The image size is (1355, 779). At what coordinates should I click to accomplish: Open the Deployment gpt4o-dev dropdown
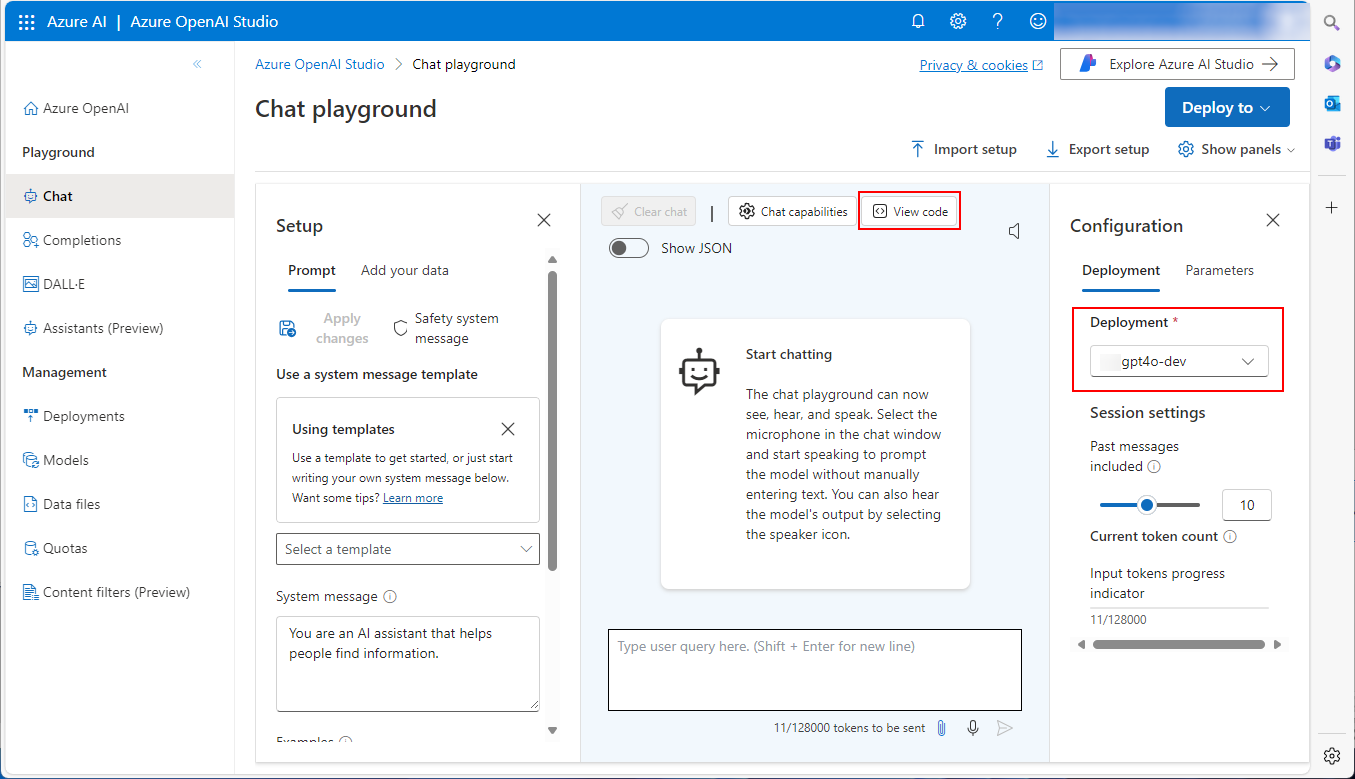[1179, 361]
